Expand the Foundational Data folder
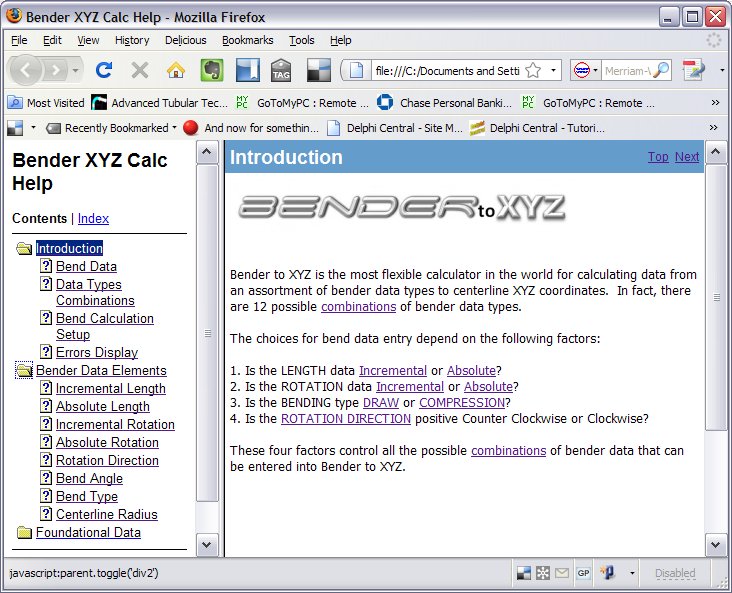This screenshot has width=732, height=593. 24,533
